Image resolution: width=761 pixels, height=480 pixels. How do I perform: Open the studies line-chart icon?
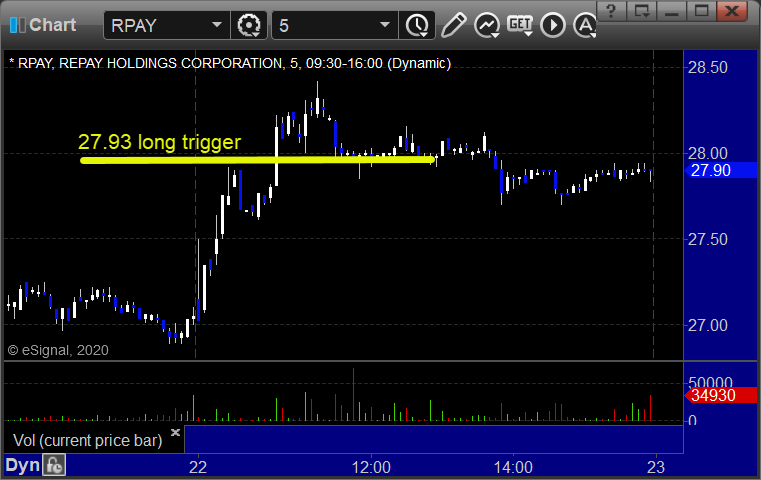click(x=487, y=25)
